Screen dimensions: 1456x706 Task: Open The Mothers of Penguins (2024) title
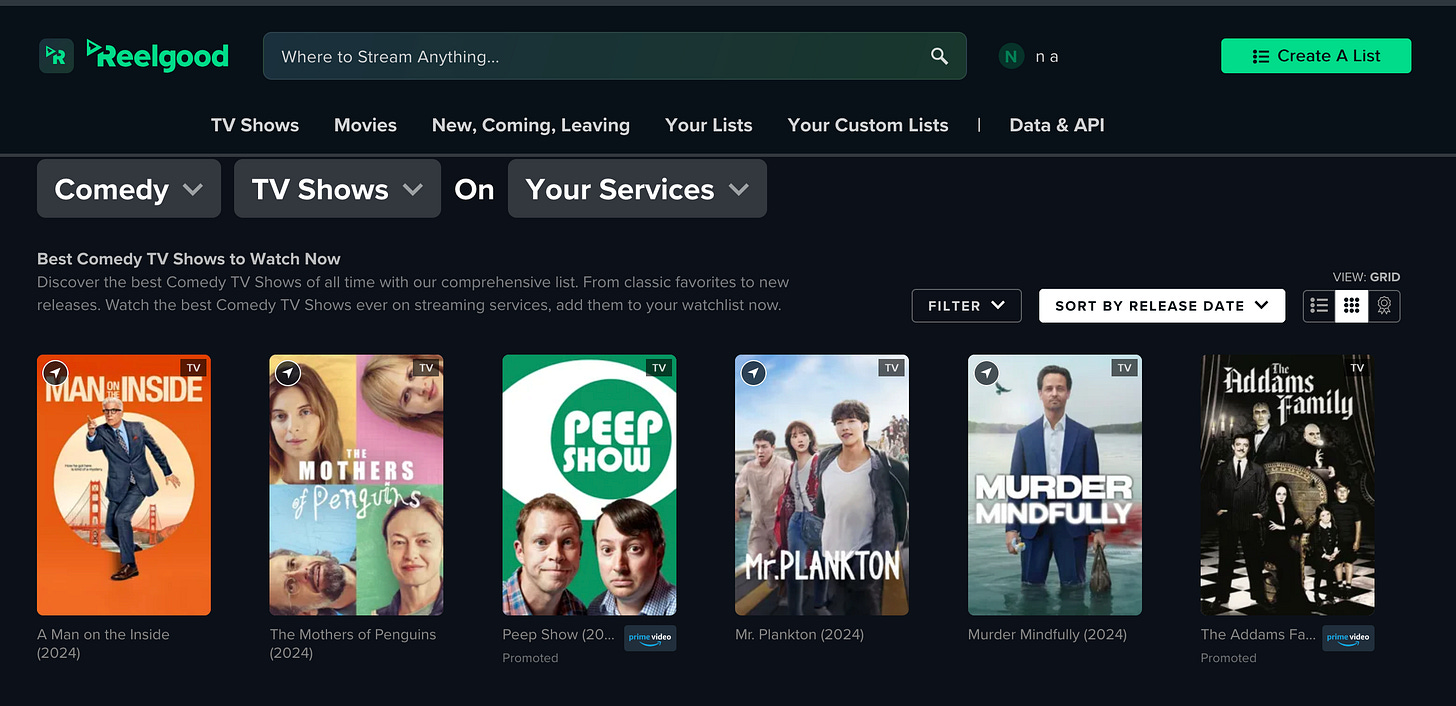(353, 643)
